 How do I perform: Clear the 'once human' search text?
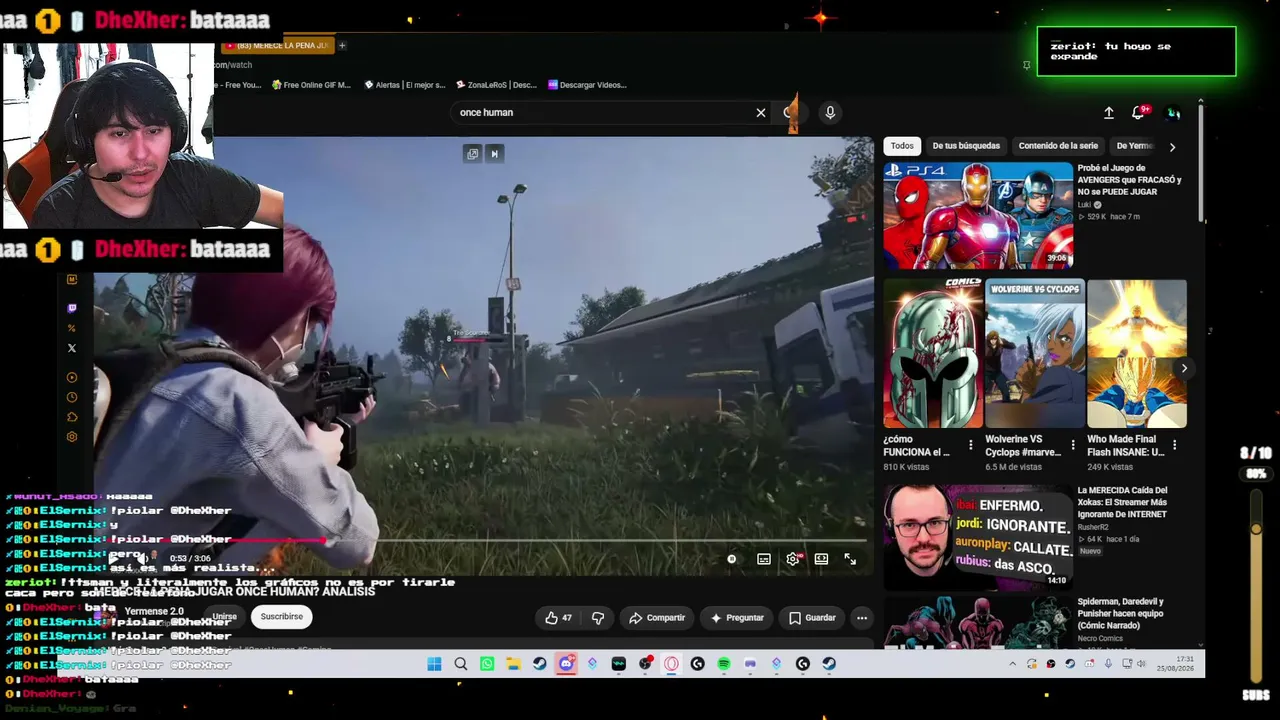click(761, 113)
